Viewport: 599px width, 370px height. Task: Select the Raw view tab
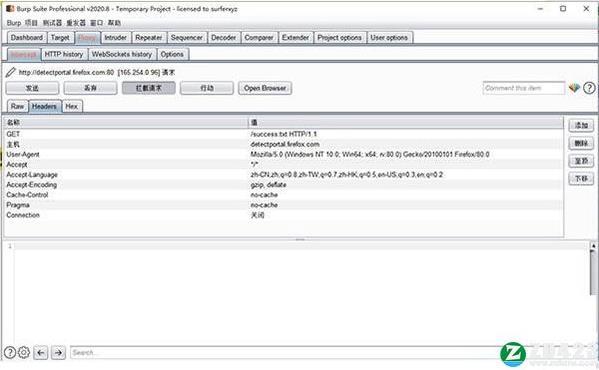pyautogui.click(x=17, y=106)
